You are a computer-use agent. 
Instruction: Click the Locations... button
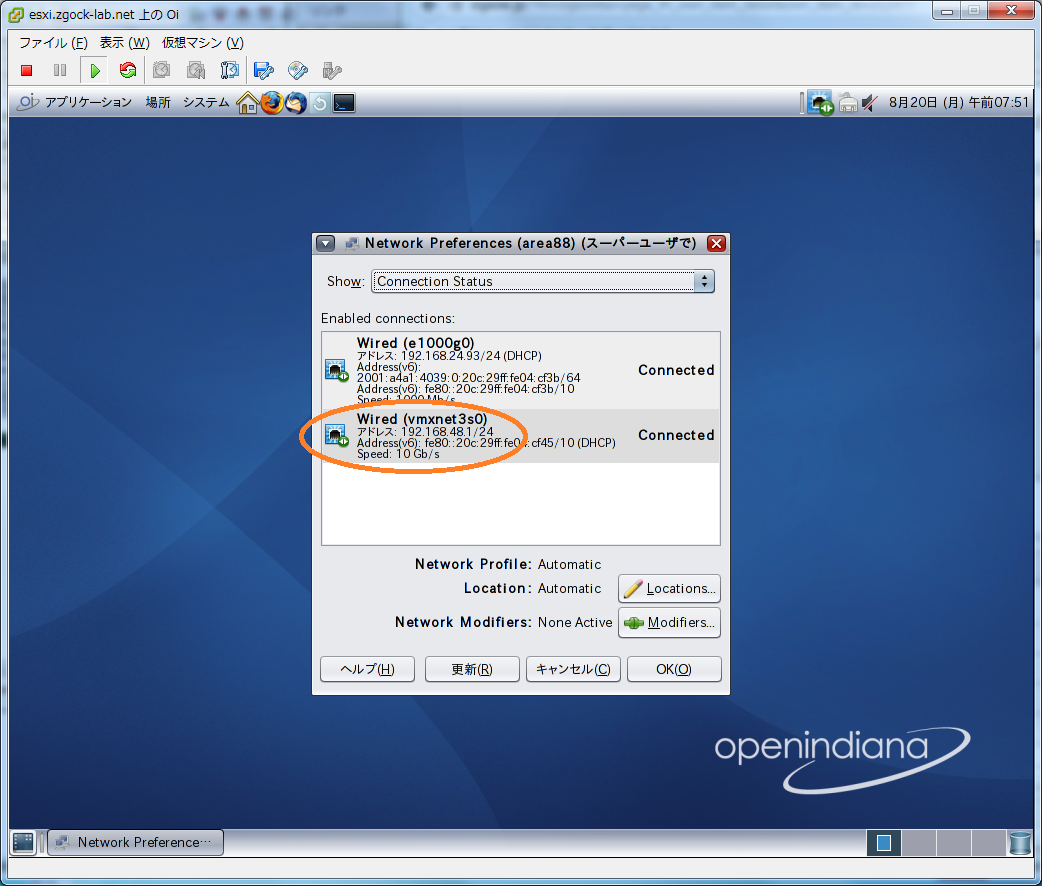(x=669, y=588)
